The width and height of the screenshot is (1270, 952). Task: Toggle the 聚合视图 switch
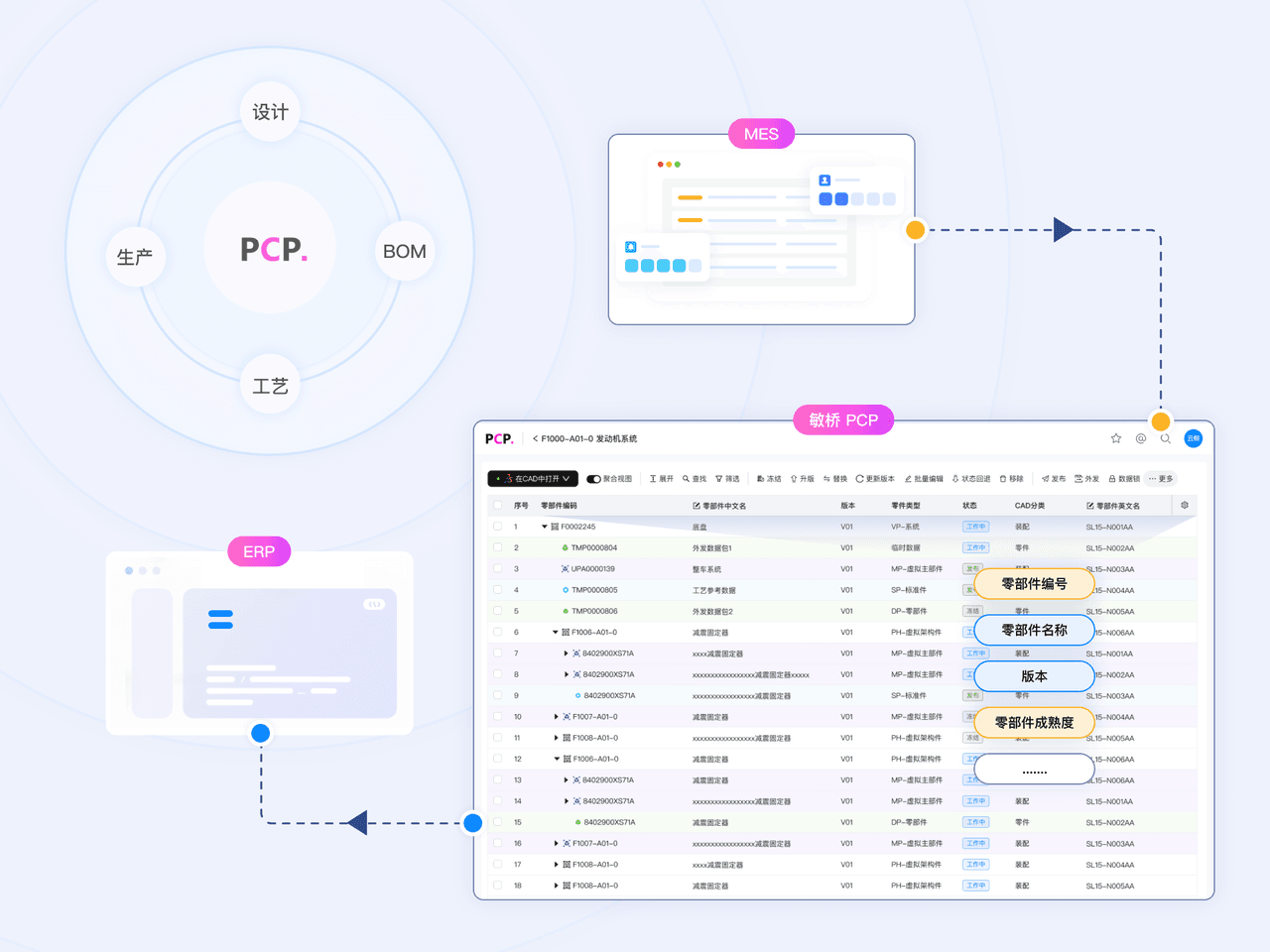594,479
